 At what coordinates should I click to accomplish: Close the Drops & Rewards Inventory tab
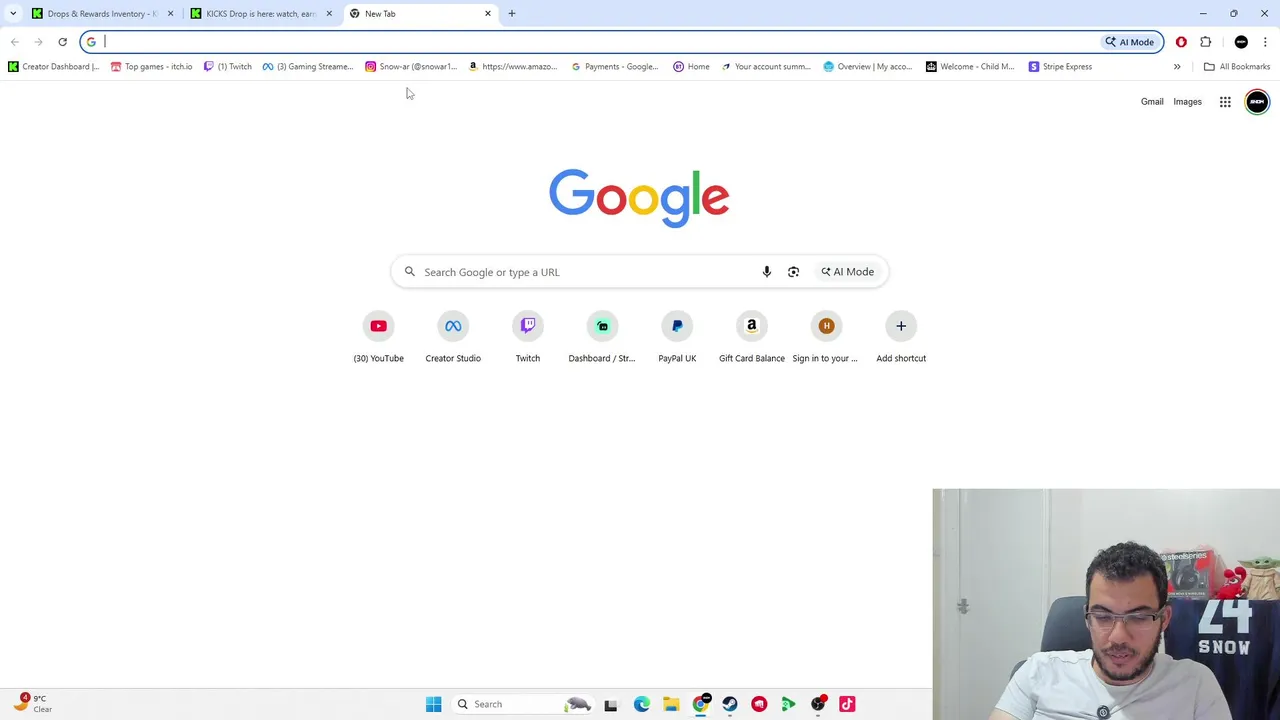pos(170,14)
